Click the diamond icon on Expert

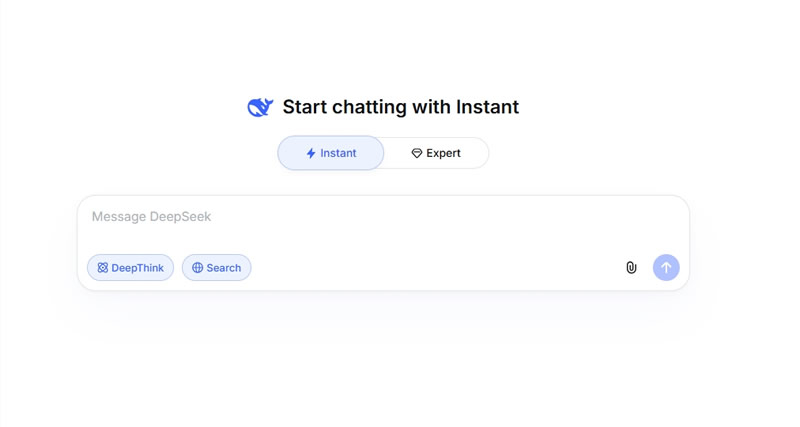[417, 154]
